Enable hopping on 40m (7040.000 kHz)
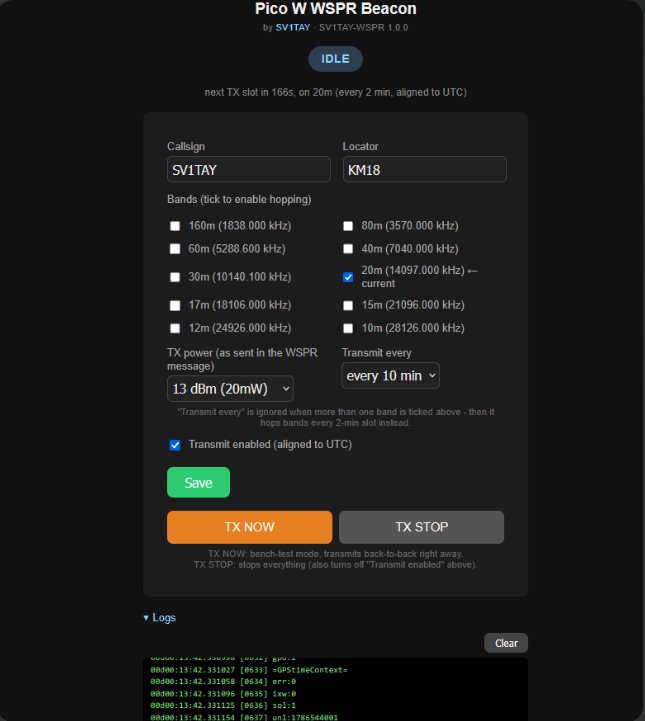This screenshot has height=721, width=645. pyautogui.click(x=348, y=249)
